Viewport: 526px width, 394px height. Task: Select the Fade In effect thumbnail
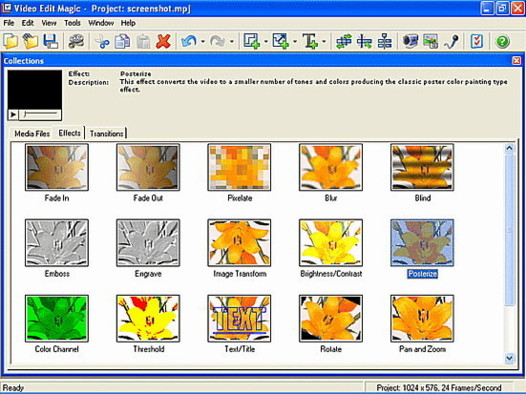[x=57, y=167]
